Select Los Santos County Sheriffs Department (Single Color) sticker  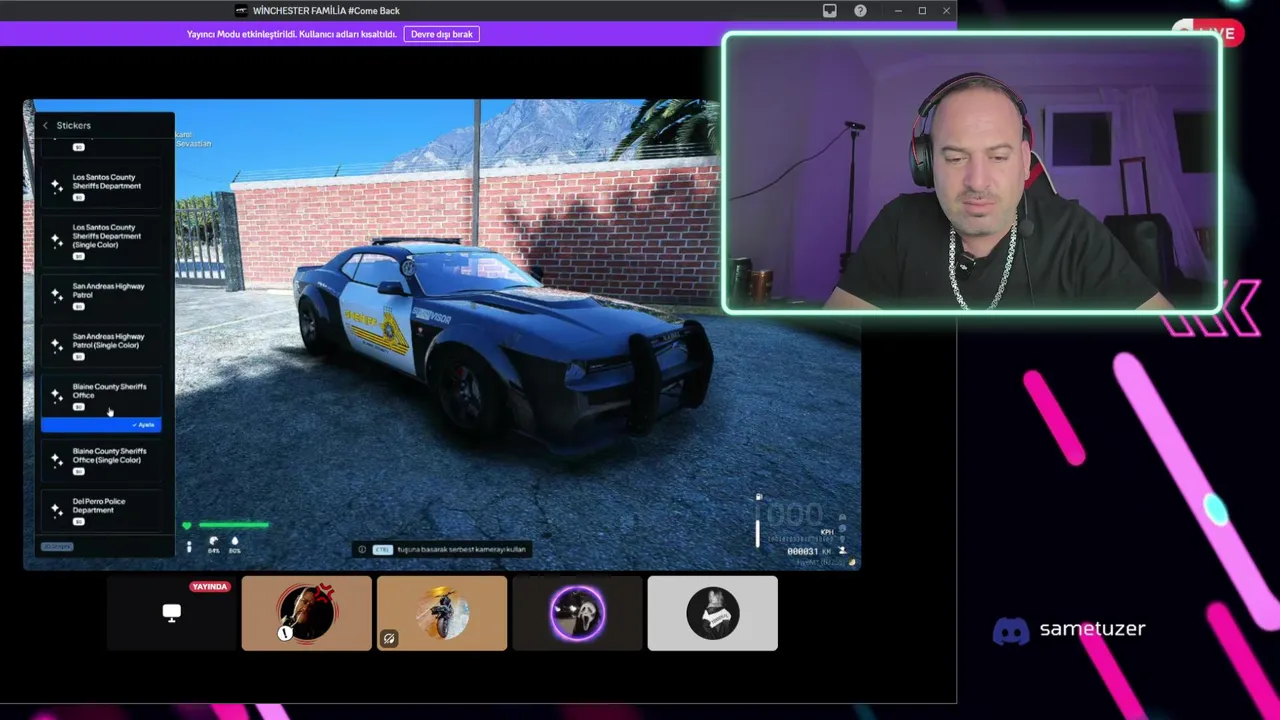coord(101,241)
